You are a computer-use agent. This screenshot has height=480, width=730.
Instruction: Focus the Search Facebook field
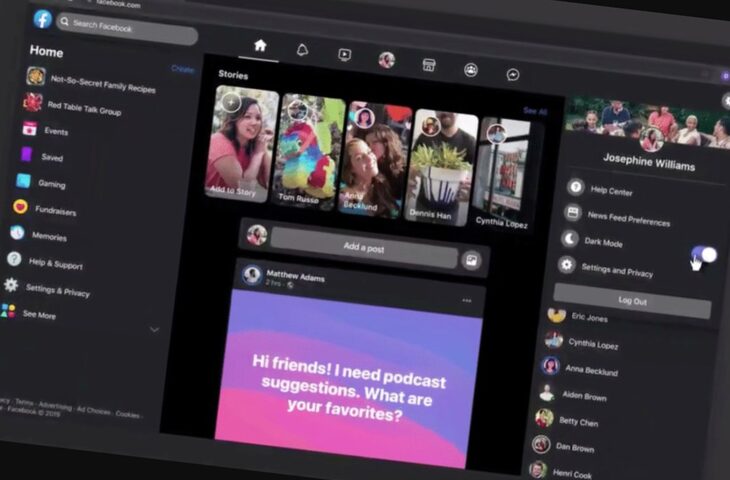click(127, 29)
